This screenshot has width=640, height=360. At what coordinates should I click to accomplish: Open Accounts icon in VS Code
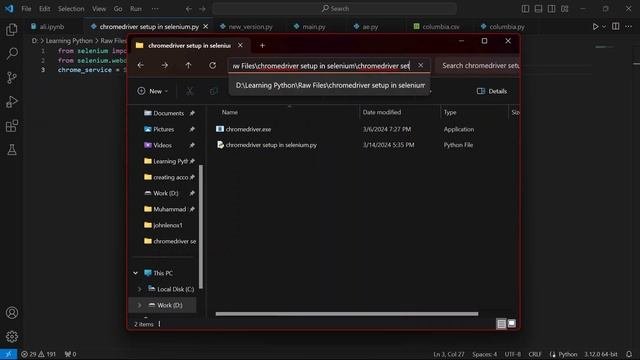12,313
